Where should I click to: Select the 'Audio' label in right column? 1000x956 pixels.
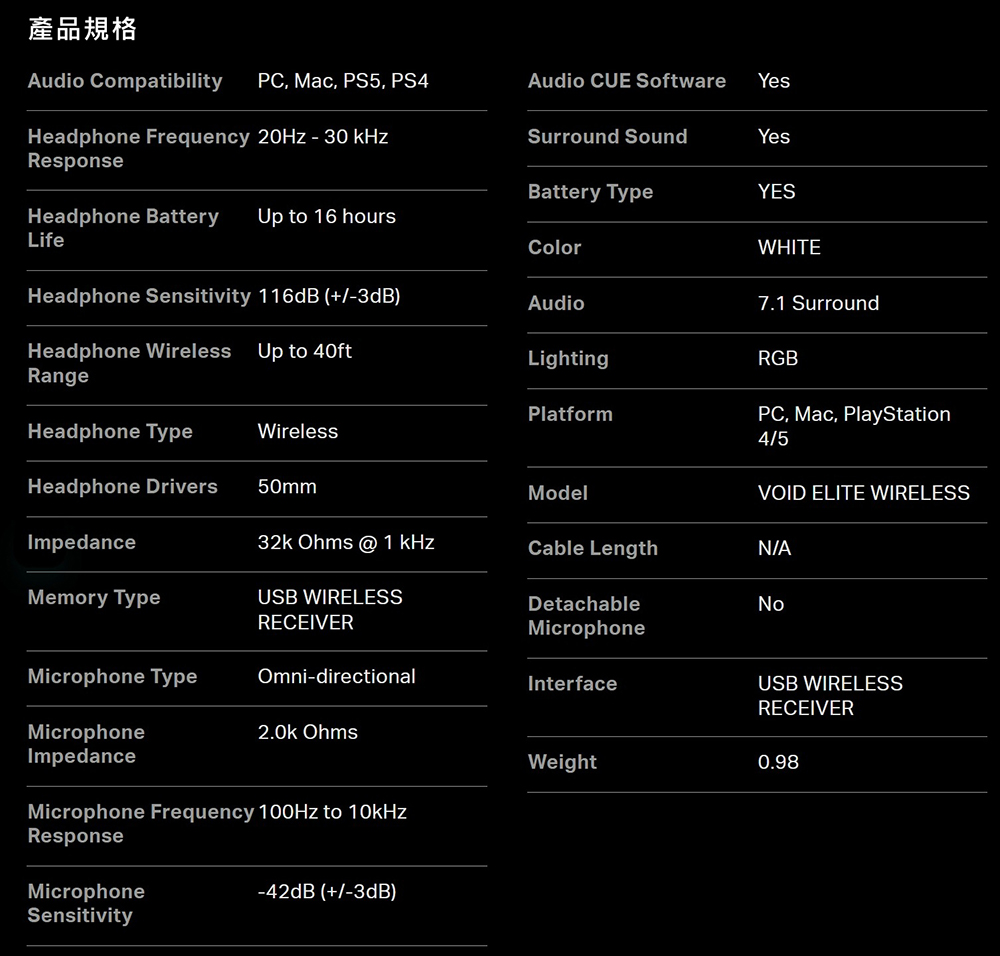tap(556, 303)
